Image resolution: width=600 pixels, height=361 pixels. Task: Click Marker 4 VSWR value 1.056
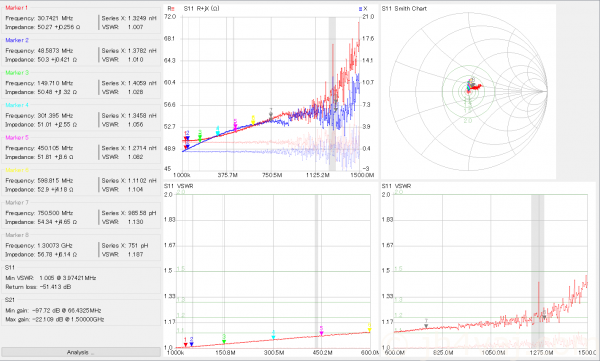pos(135,125)
